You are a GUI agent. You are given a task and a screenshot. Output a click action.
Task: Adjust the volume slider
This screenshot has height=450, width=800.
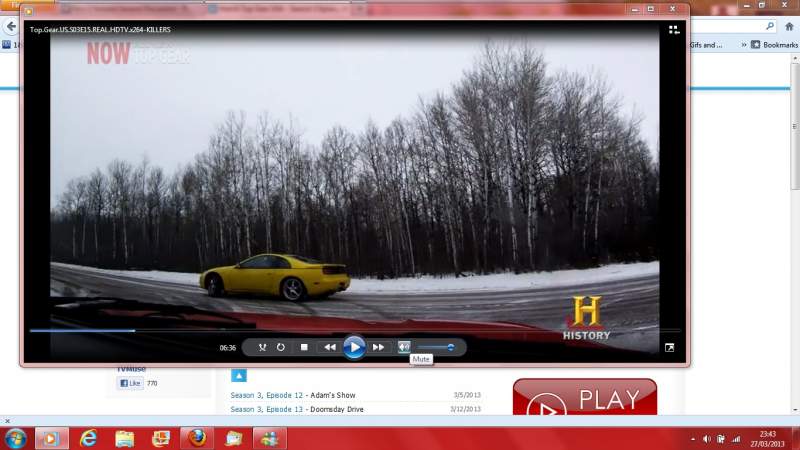pos(436,347)
